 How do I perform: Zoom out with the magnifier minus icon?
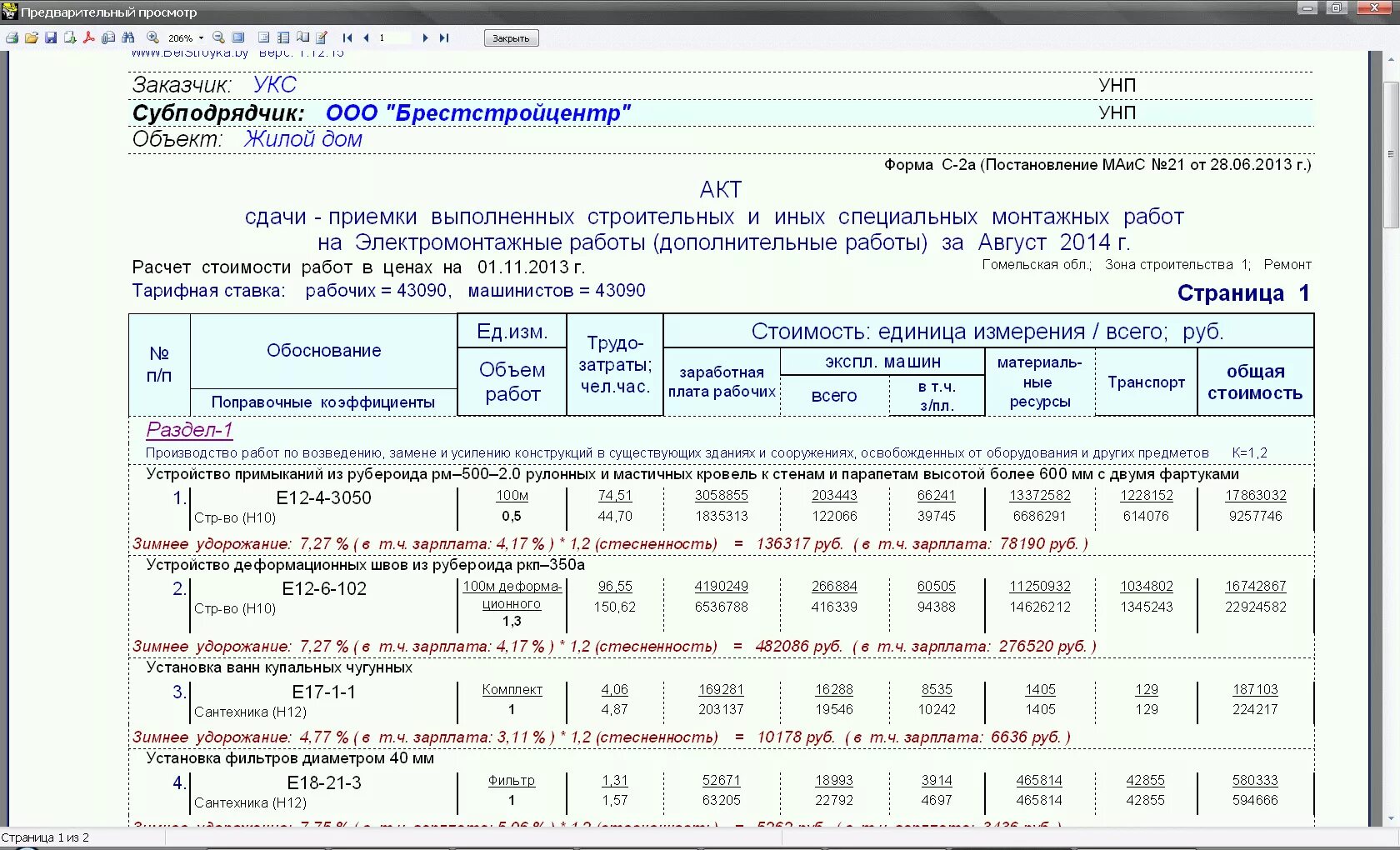(218, 37)
